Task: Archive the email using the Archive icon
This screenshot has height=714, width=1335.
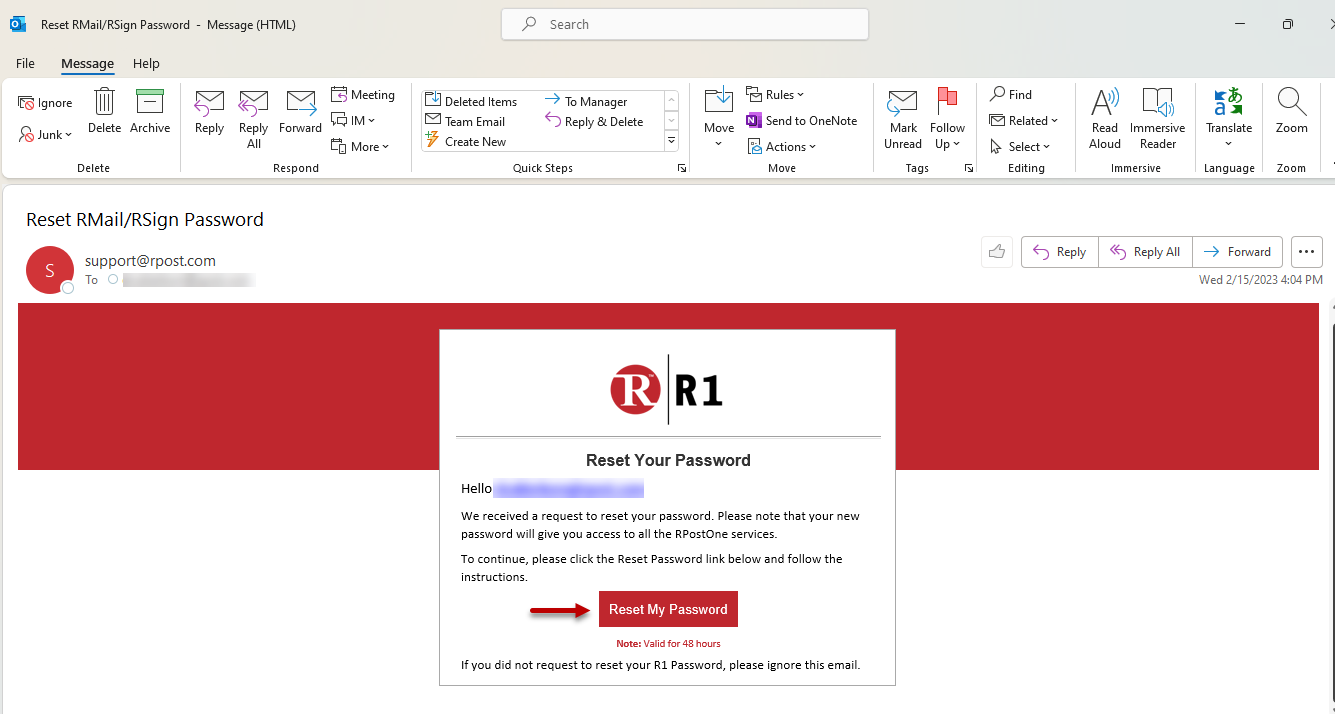Action: click(150, 111)
